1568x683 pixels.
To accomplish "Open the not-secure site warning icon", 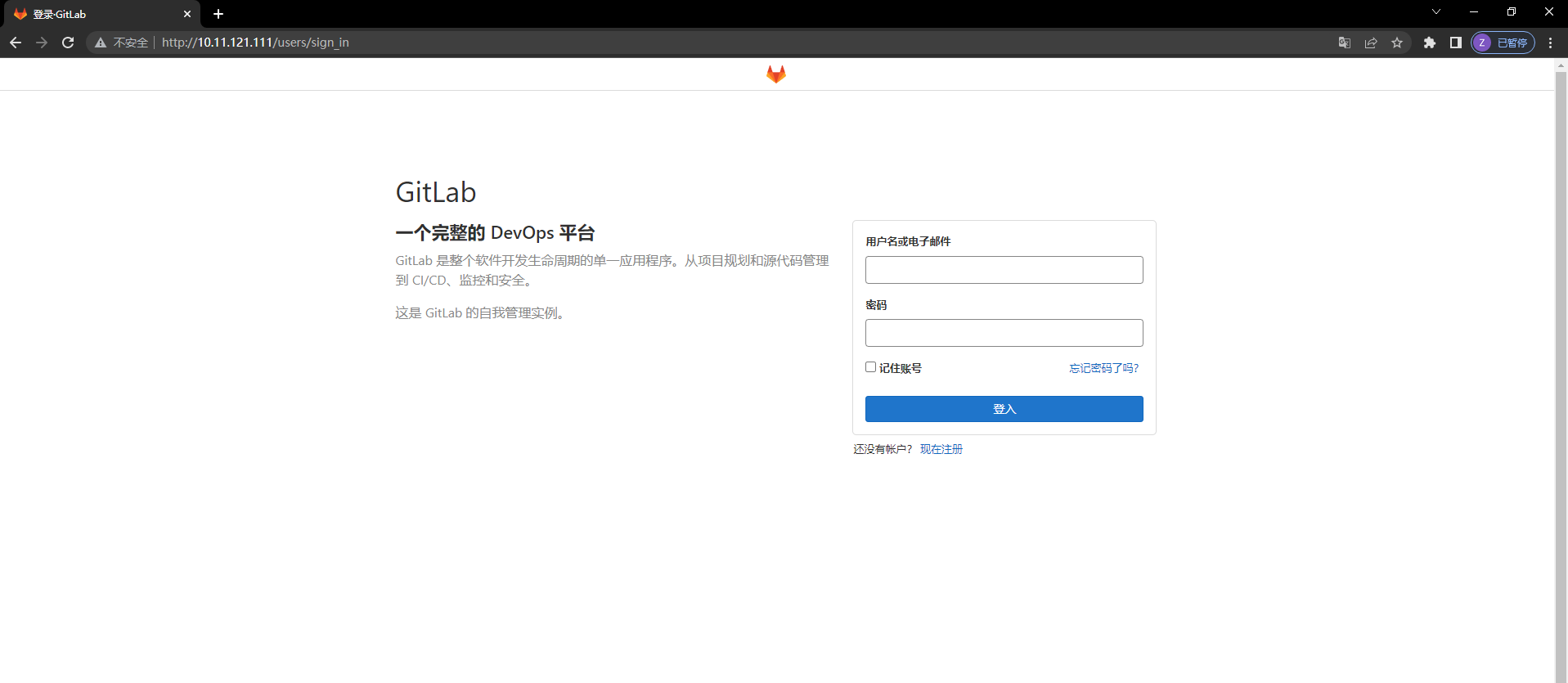I will tap(101, 43).
